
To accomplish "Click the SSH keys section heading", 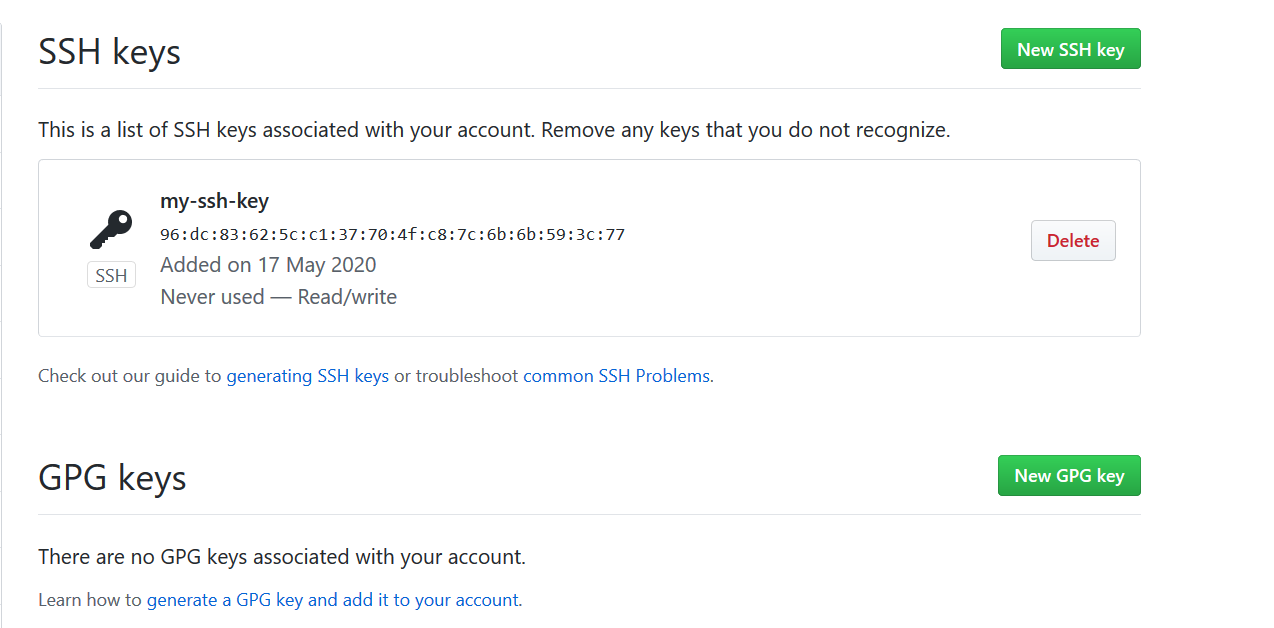I will coord(109,51).
